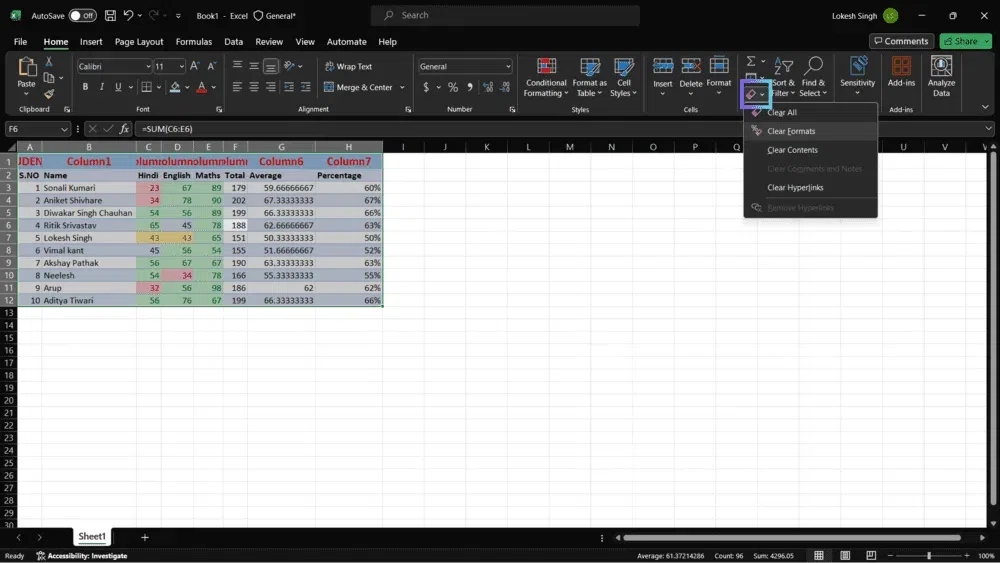
Task: Apply the red Font Color
Action: pyautogui.click(x=202, y=87)
